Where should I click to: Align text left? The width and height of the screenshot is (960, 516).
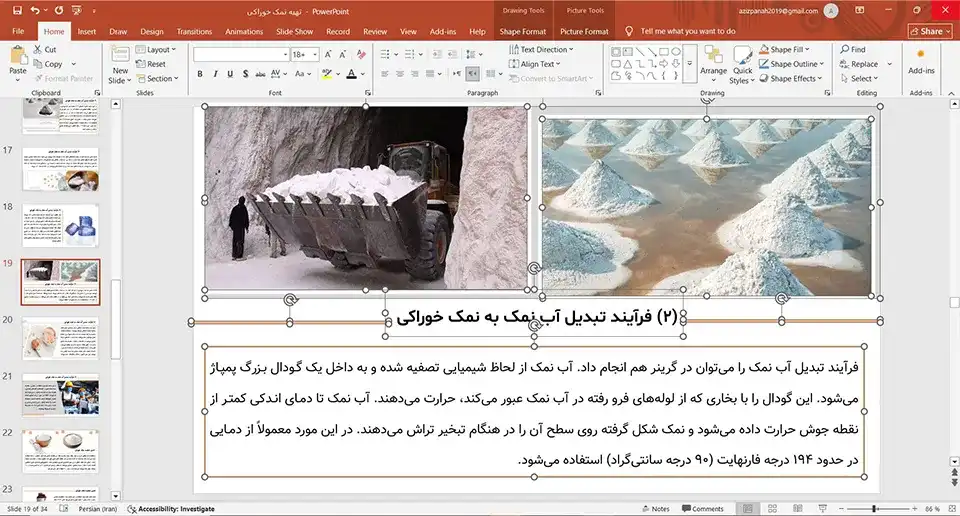click(x=384, y=74)
